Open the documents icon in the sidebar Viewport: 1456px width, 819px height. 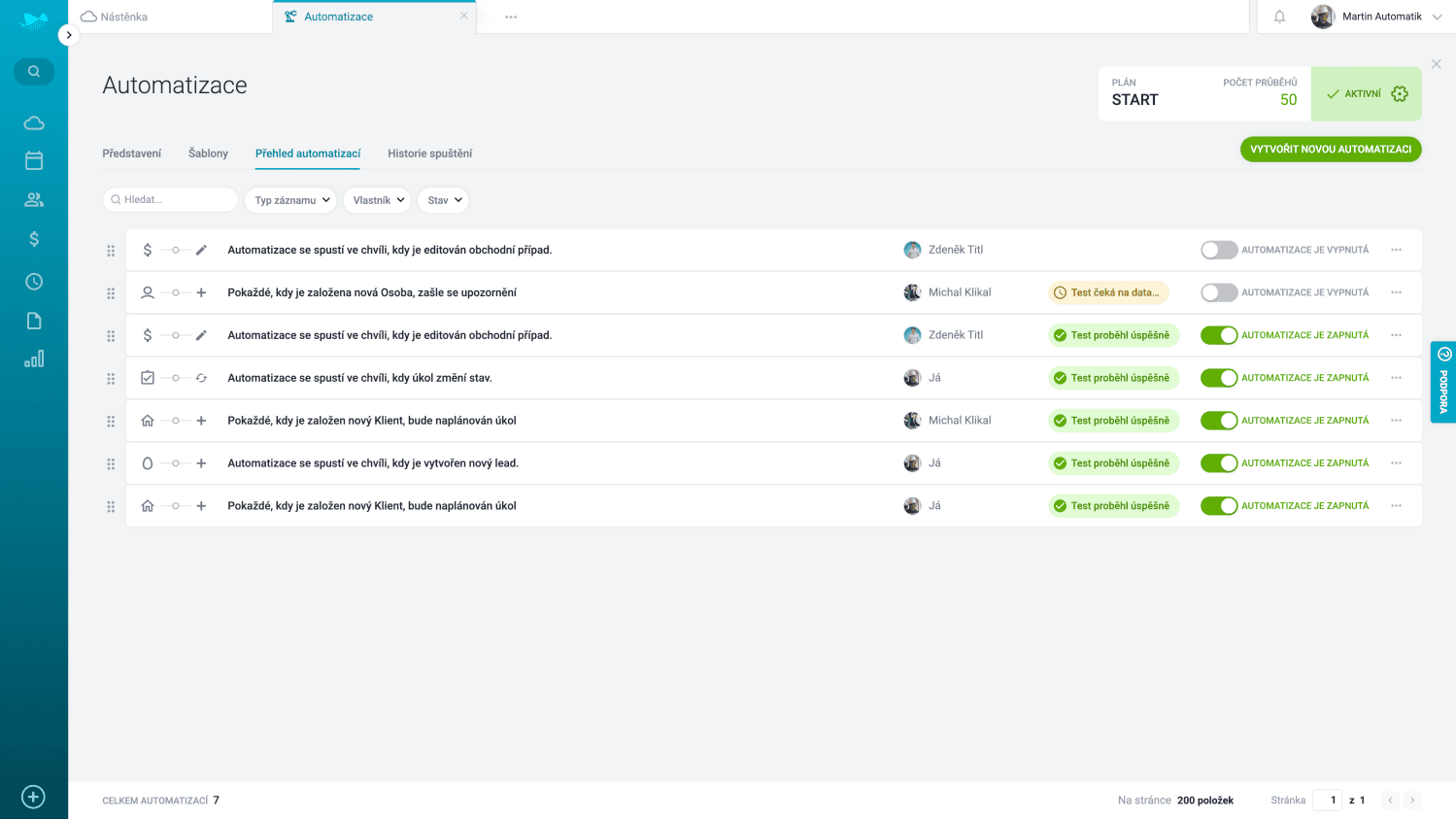[34, 321]
